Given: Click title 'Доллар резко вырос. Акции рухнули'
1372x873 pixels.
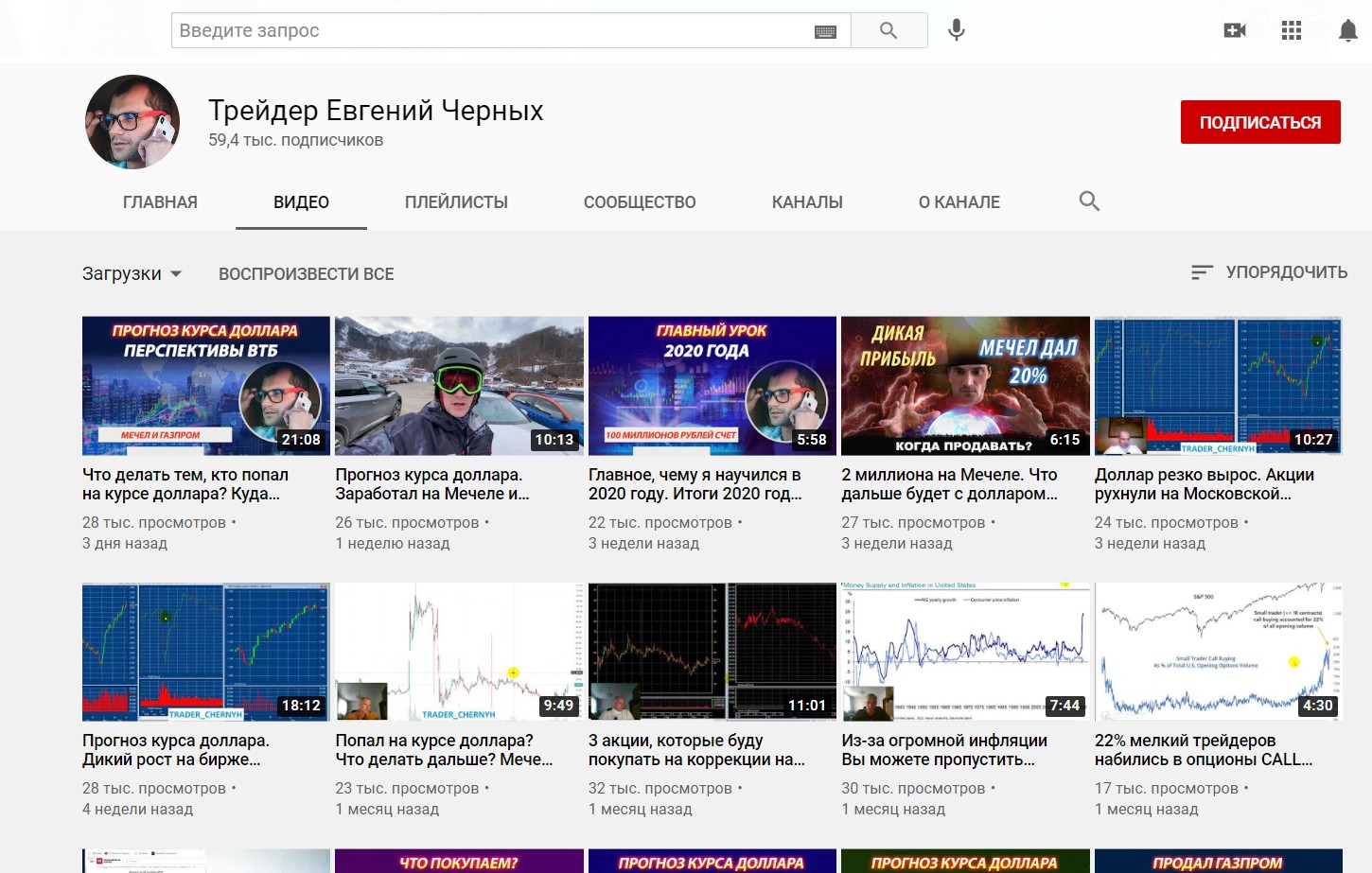Looking at the screenshot, I should (1205, 484).
